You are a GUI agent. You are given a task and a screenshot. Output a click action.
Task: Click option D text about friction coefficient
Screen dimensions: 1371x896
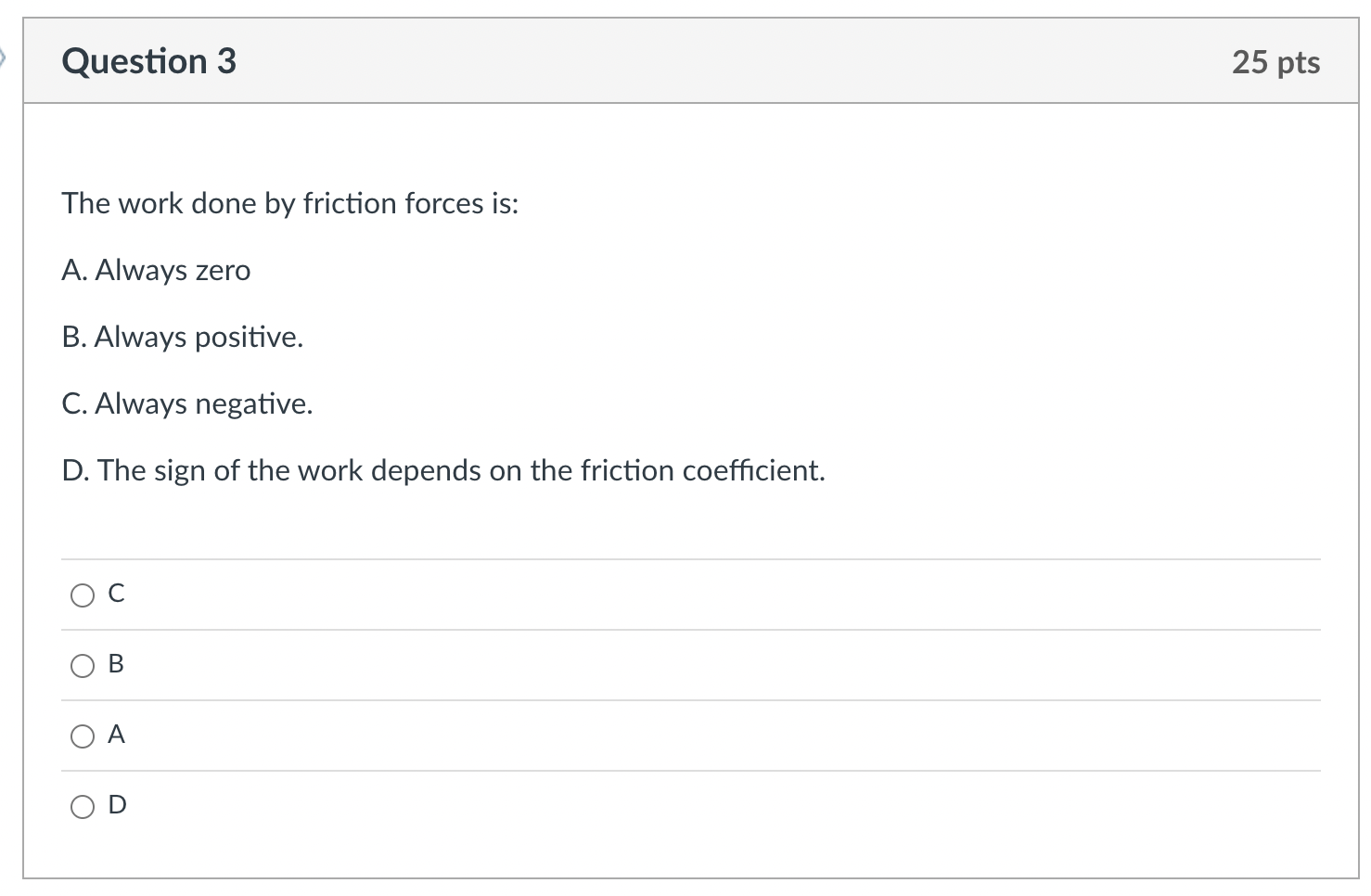pos(443,470)
